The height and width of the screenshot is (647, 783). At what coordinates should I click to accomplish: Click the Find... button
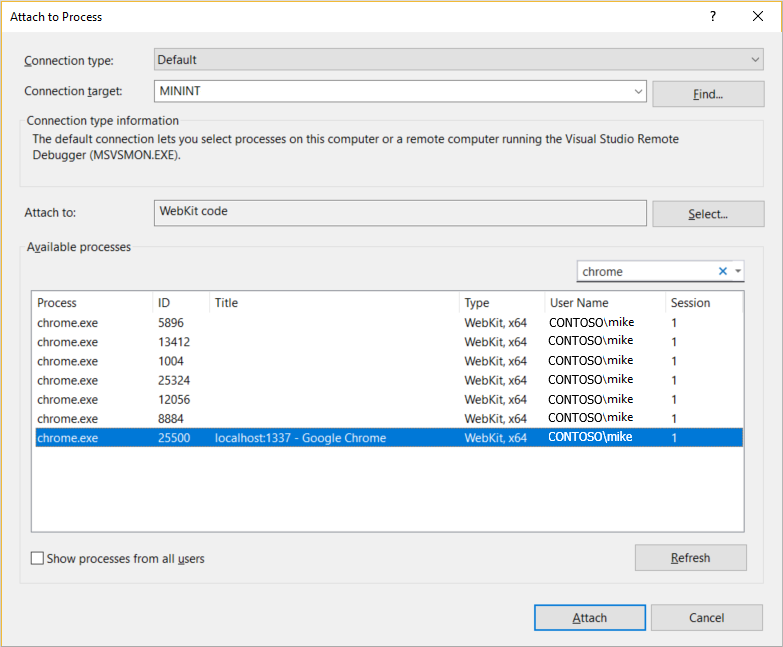[708, 94]
